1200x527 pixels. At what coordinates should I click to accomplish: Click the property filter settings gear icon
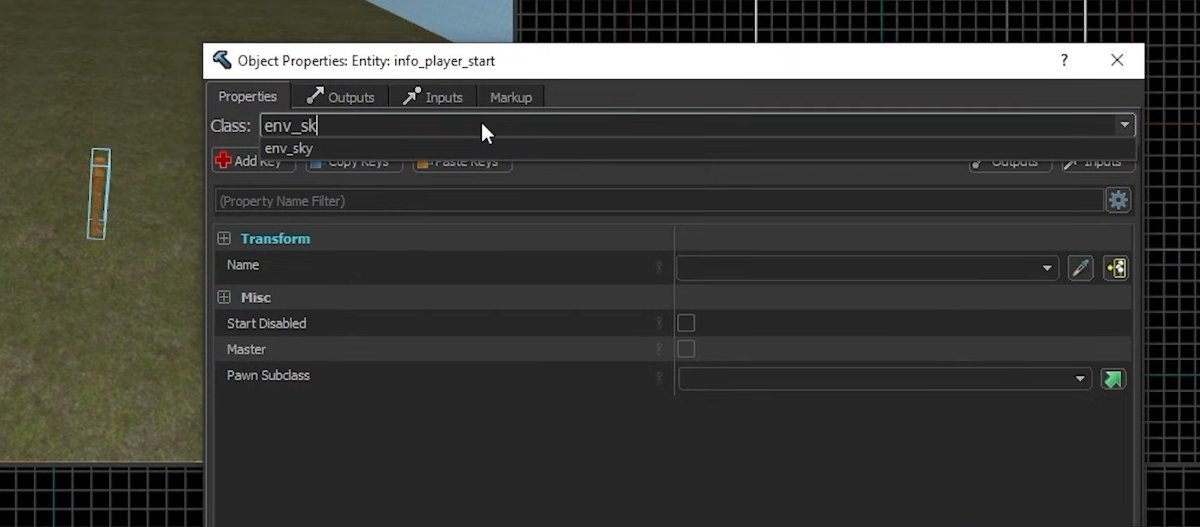click(x=1117, y=200)
